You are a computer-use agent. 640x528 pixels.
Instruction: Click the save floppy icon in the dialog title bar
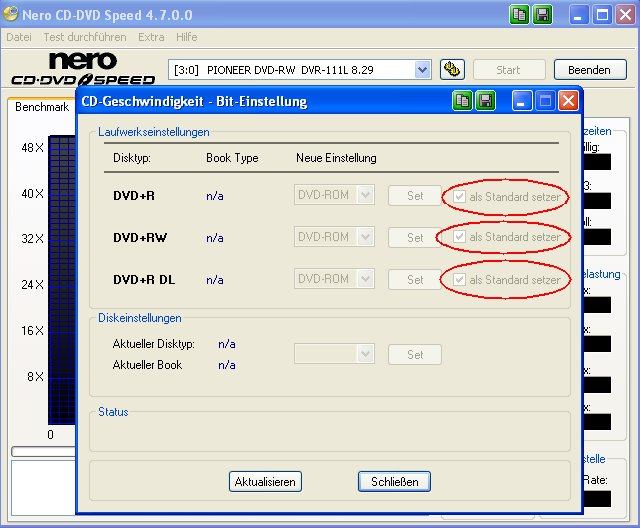coord(486,100)
